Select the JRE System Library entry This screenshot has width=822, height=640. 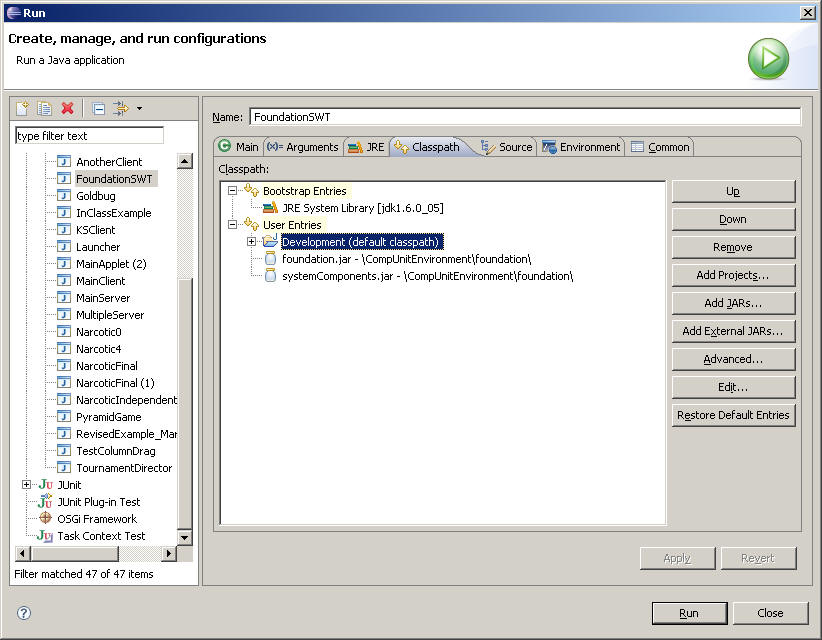click(x=362, y=208)
